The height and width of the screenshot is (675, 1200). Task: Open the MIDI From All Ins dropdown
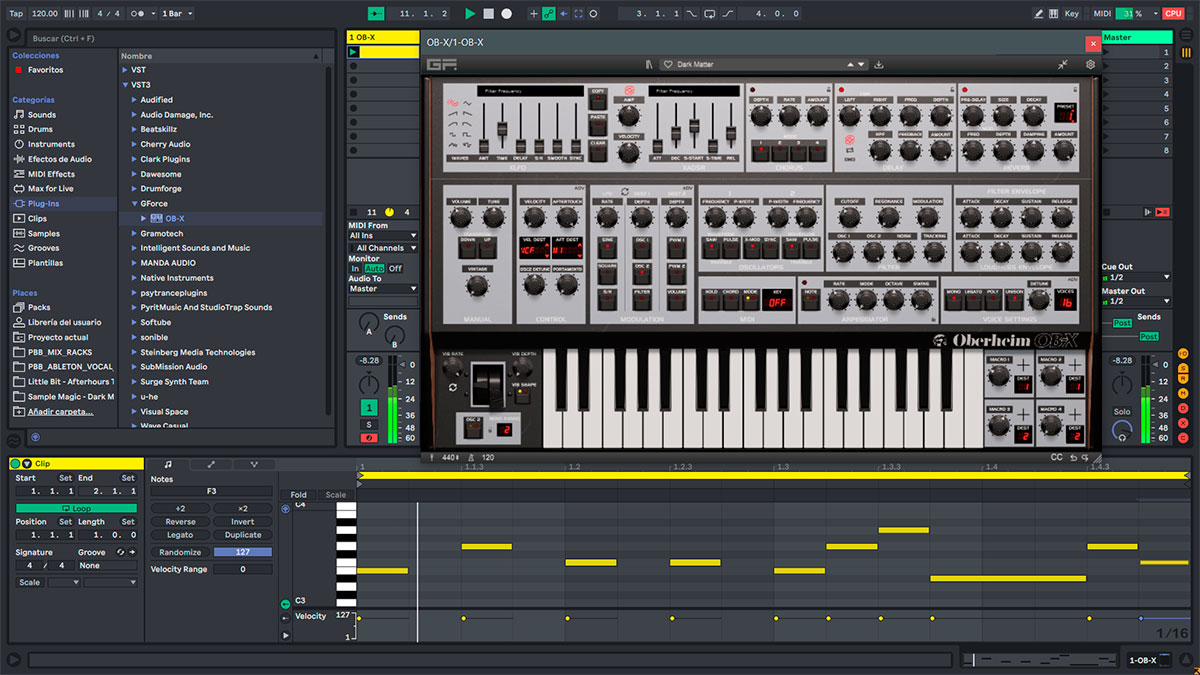click(383, 236)
